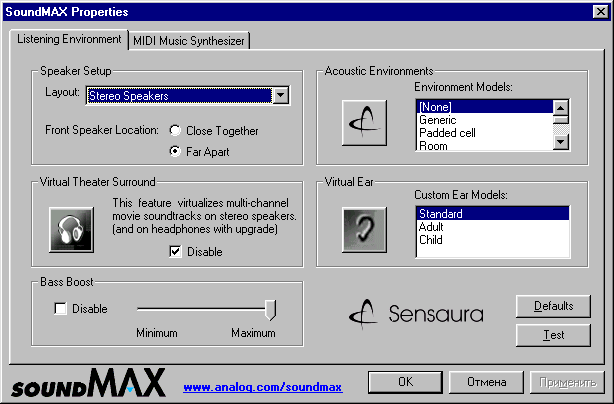Switch to the MIDI Music Synthesizer tab
614x404 pixels.
[189, 41]
